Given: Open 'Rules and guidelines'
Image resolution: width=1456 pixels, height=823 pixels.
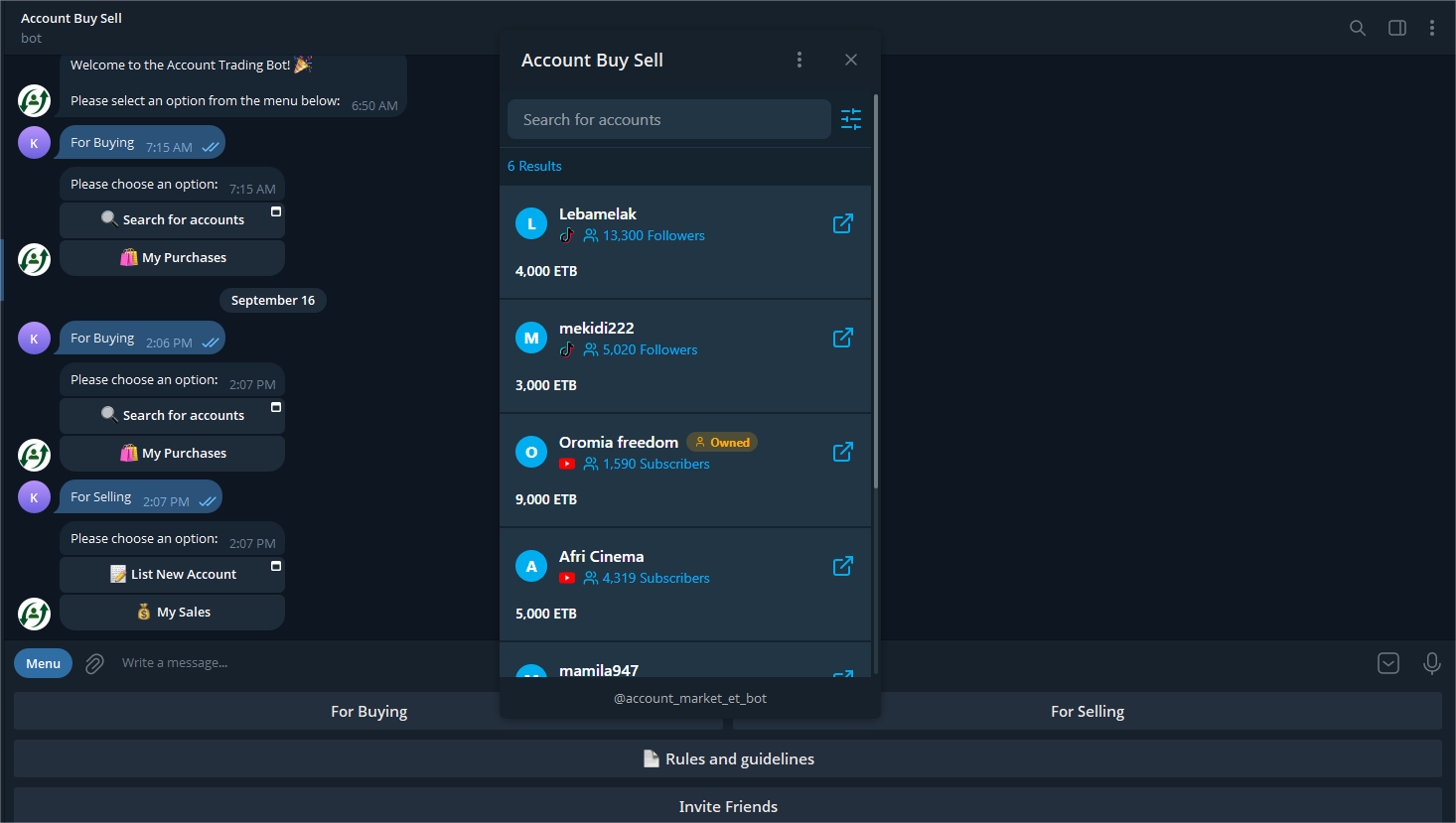Looking at the screenshot, I should 728,758.
